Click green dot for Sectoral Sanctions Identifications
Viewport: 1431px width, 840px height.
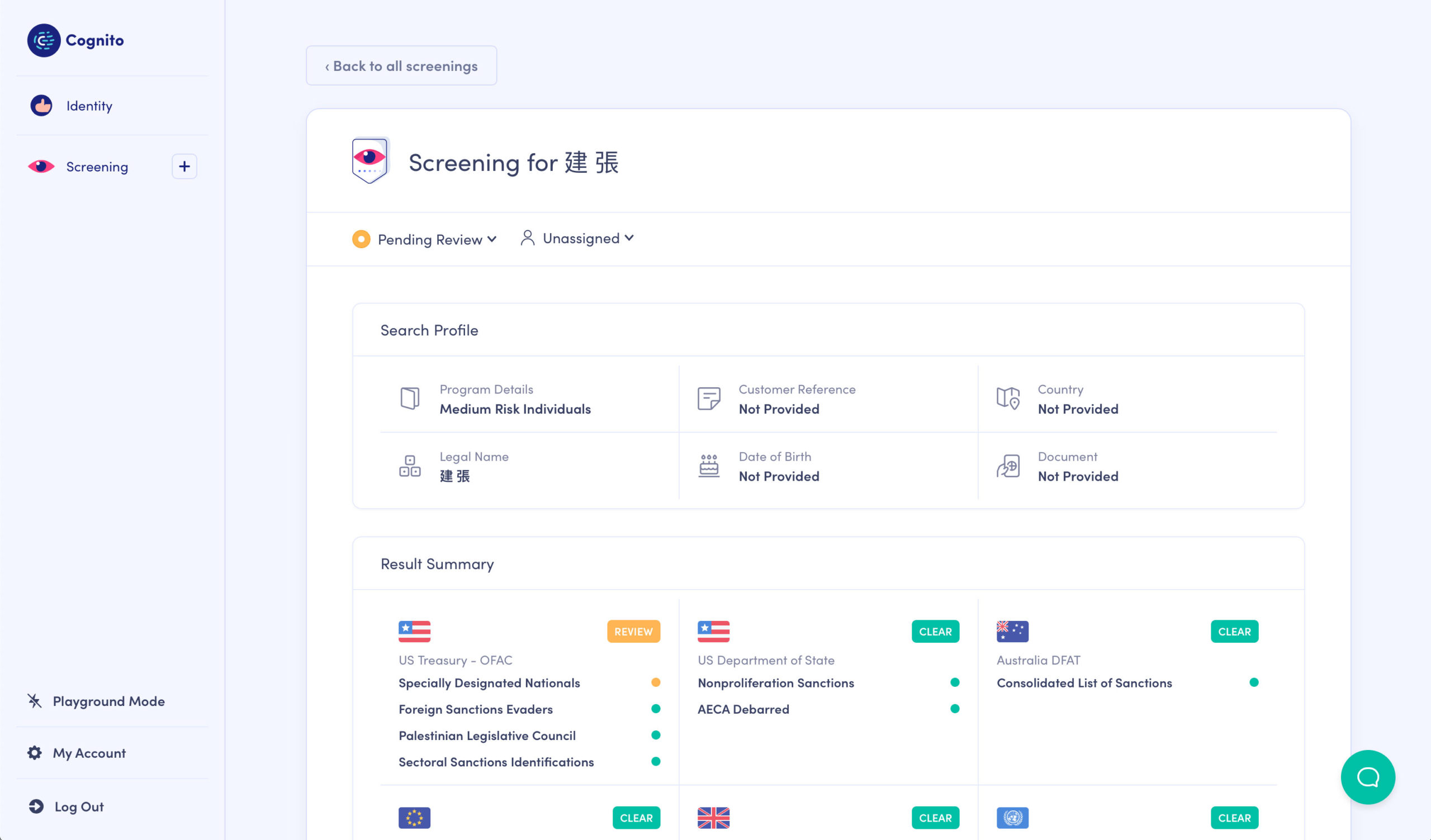point(656,761)
